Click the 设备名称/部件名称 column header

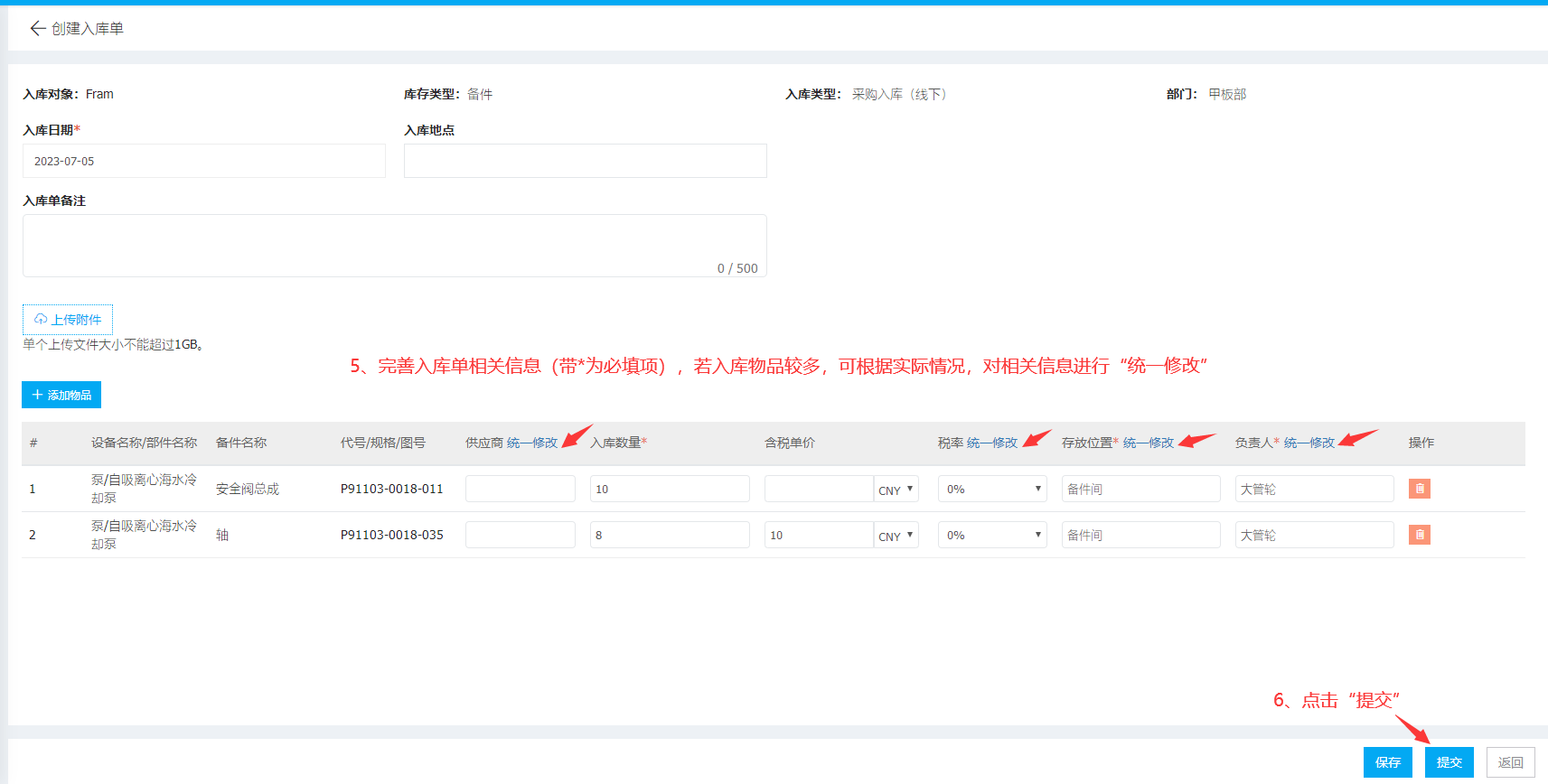tap(145, 443)
